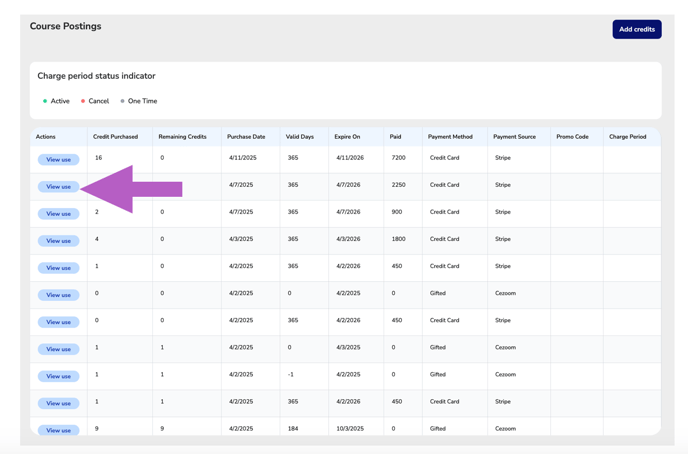The height and width of the screenshot is (454, 688).
Task: Click the Add credits button
Action: pos(637,29)
